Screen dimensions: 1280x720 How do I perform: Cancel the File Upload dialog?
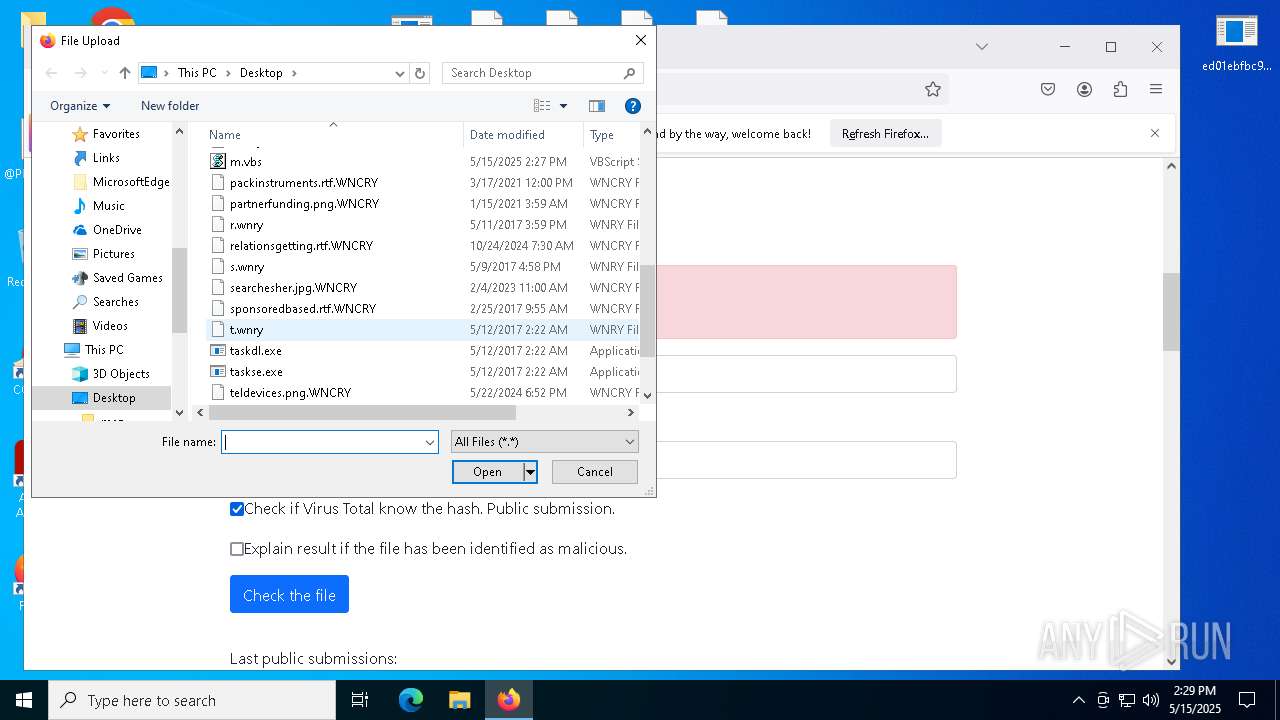[595, 472]
